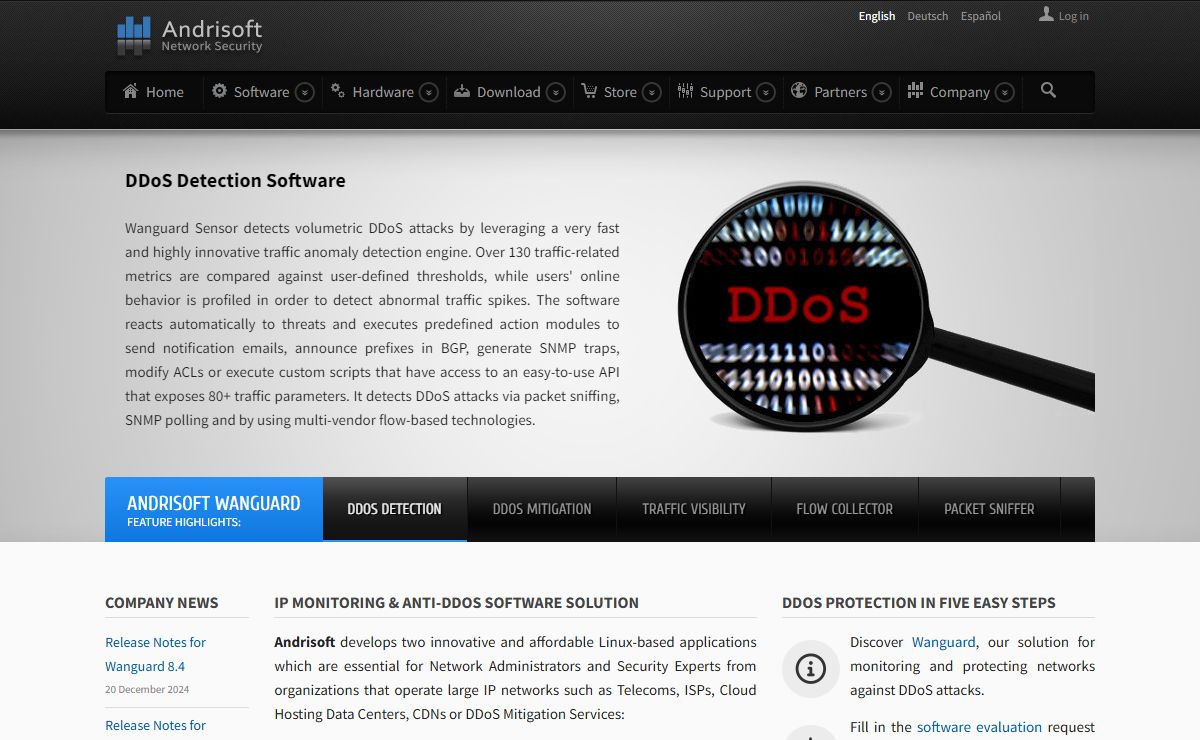The height and width of the screenshot is (740, 1200).
Task: Click the Partners globe icon
Action: 799,90
